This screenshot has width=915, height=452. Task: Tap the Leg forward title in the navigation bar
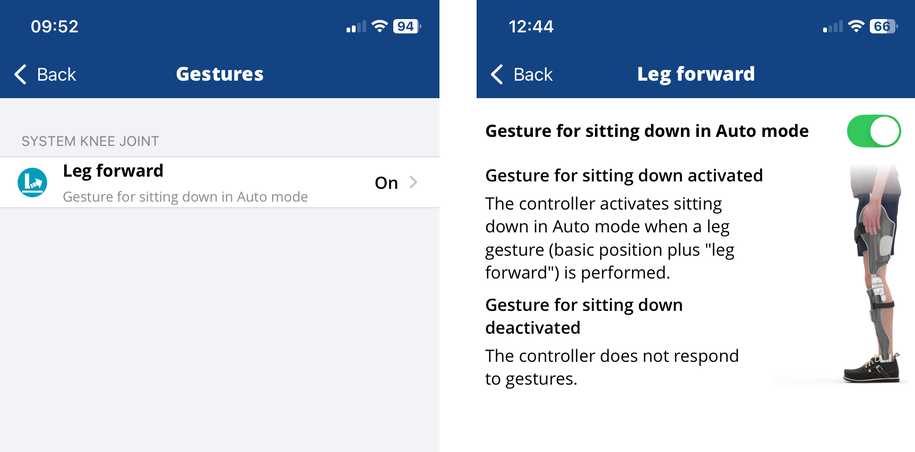pos(696,74)
